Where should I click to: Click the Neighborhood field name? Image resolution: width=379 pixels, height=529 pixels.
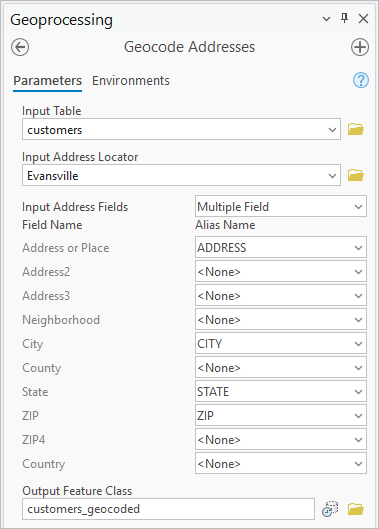61,319
